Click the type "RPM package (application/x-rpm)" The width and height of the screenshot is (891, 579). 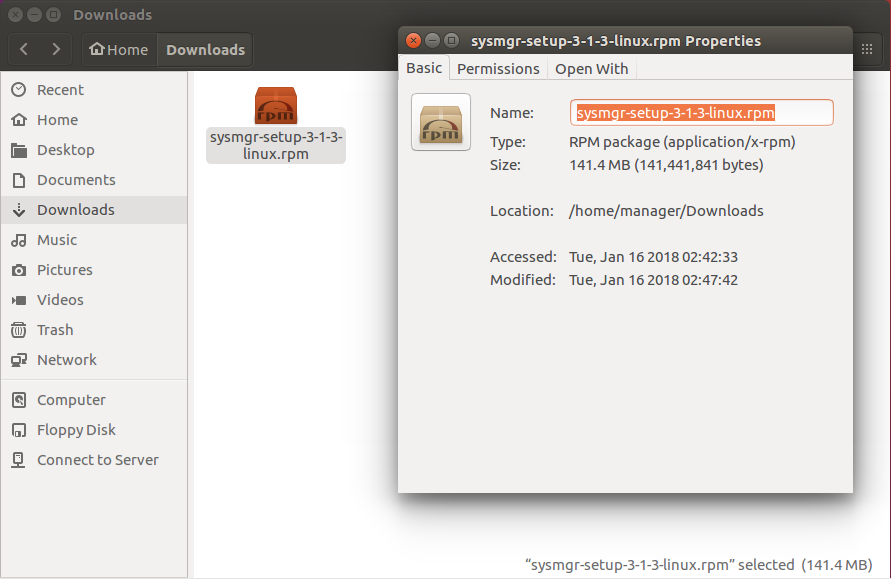tap(682, 141)
